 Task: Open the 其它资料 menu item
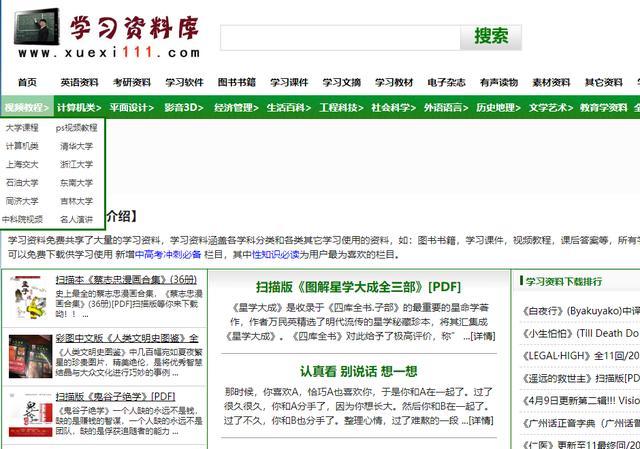tap(604, 82)
